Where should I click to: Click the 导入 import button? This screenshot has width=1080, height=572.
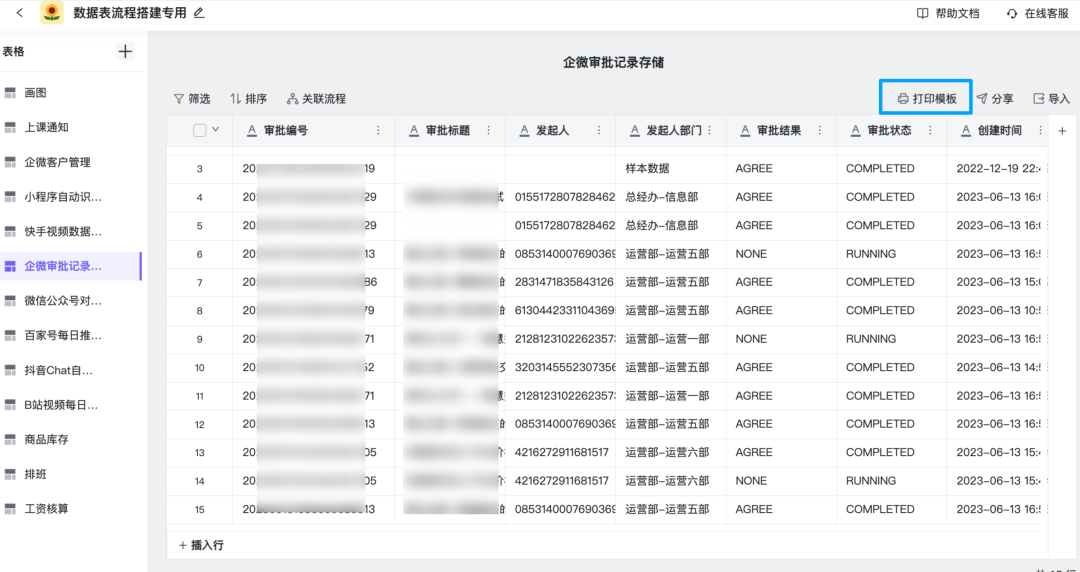pyautogui.click(x=1052, y=99)
